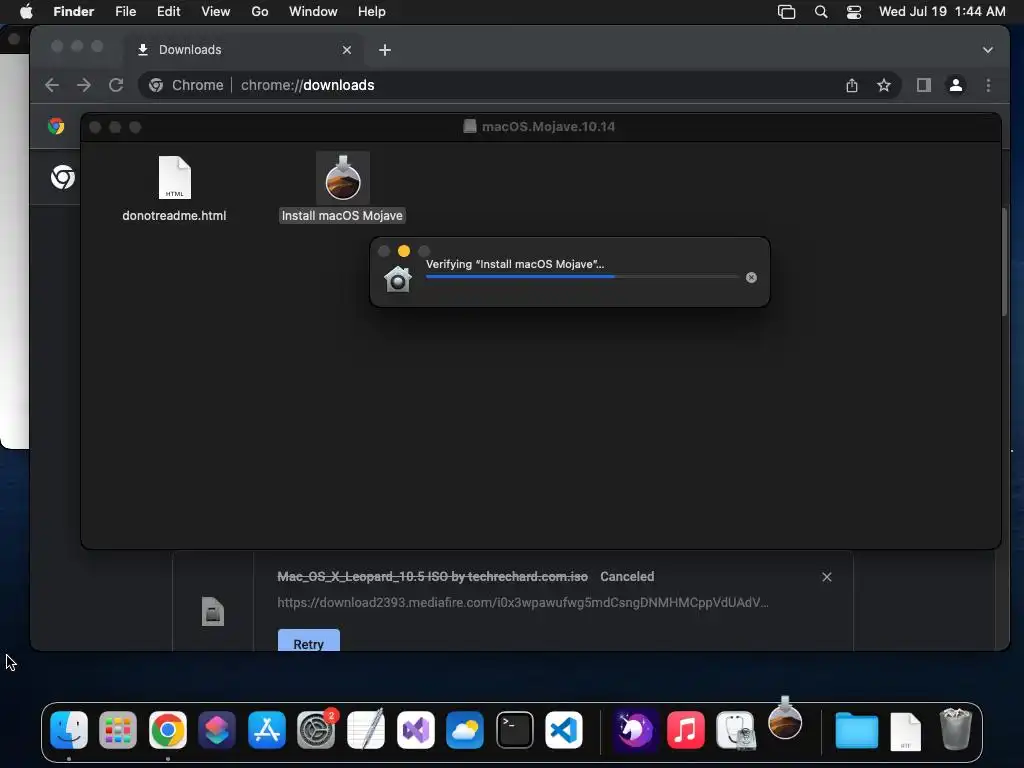Viewport: 1024px width, 768px height.
Task: Open the document file in Dock
Action: coord(906,731)
